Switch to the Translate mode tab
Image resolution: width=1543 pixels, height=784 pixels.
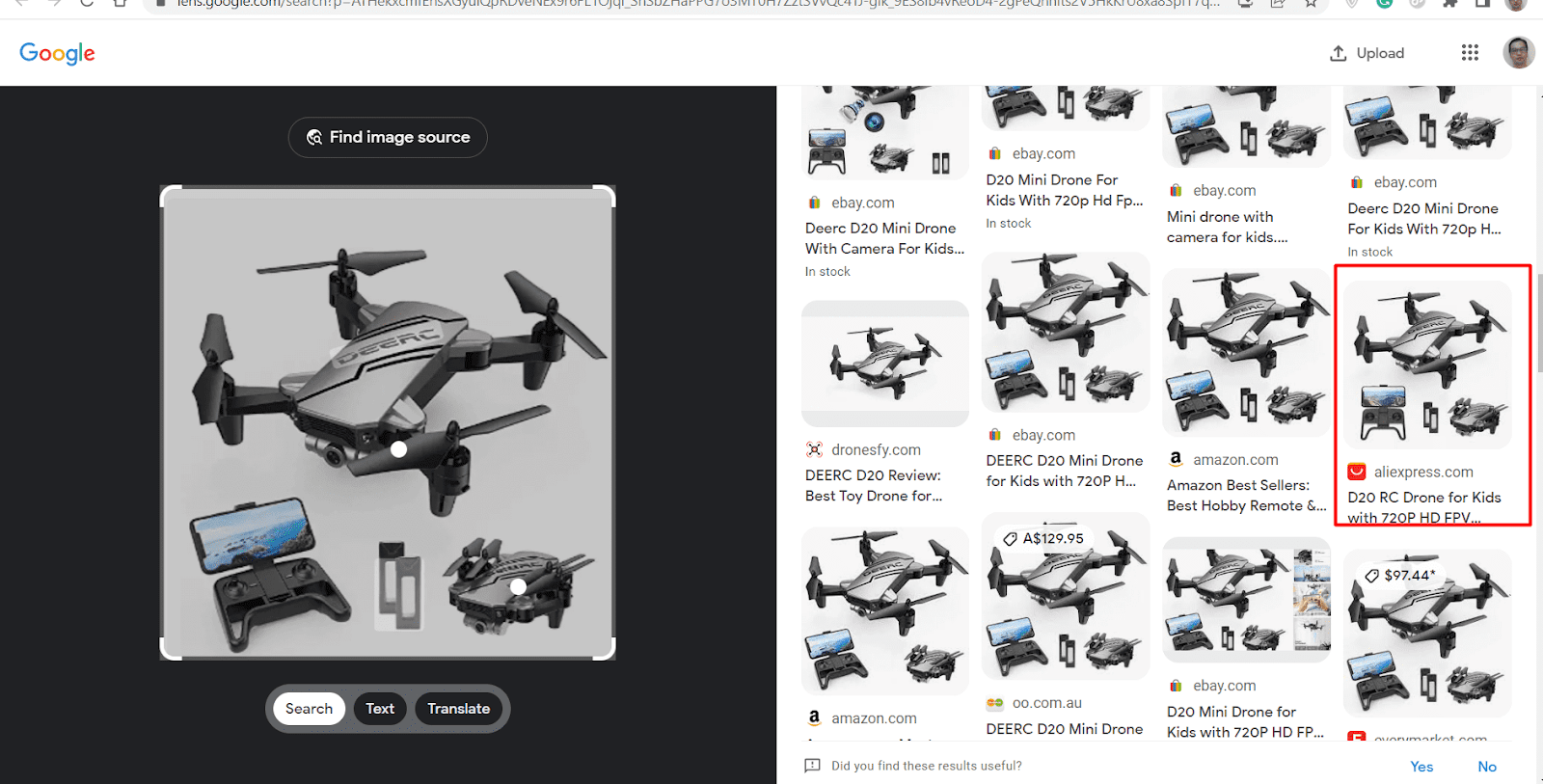[x=459, y=709]
